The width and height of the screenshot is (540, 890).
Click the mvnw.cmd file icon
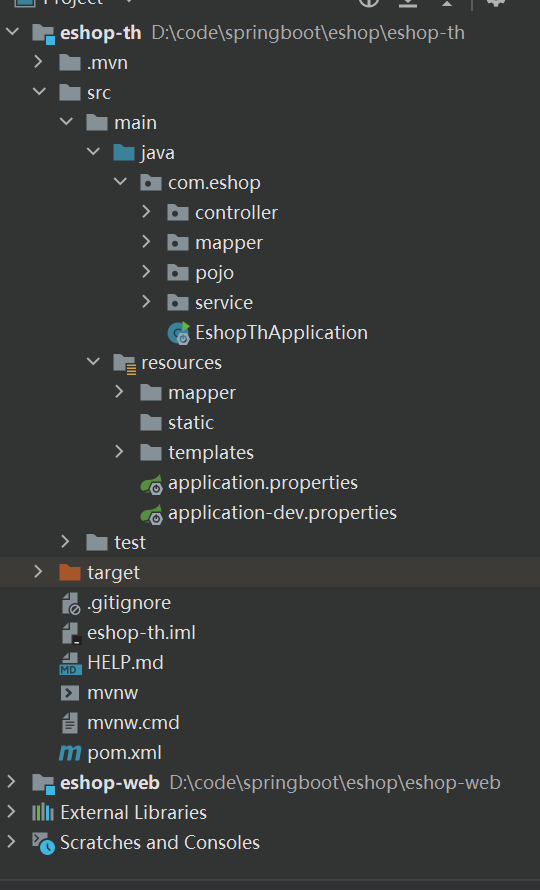pos(70,723)
